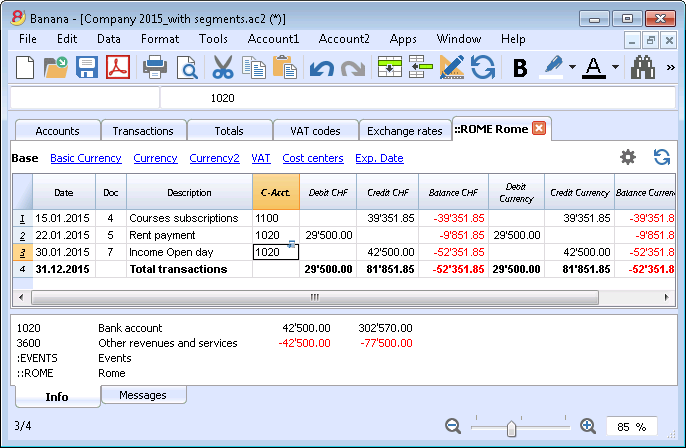Open a file with the folder icon
The image size is (686, 448).
(56, 68)
